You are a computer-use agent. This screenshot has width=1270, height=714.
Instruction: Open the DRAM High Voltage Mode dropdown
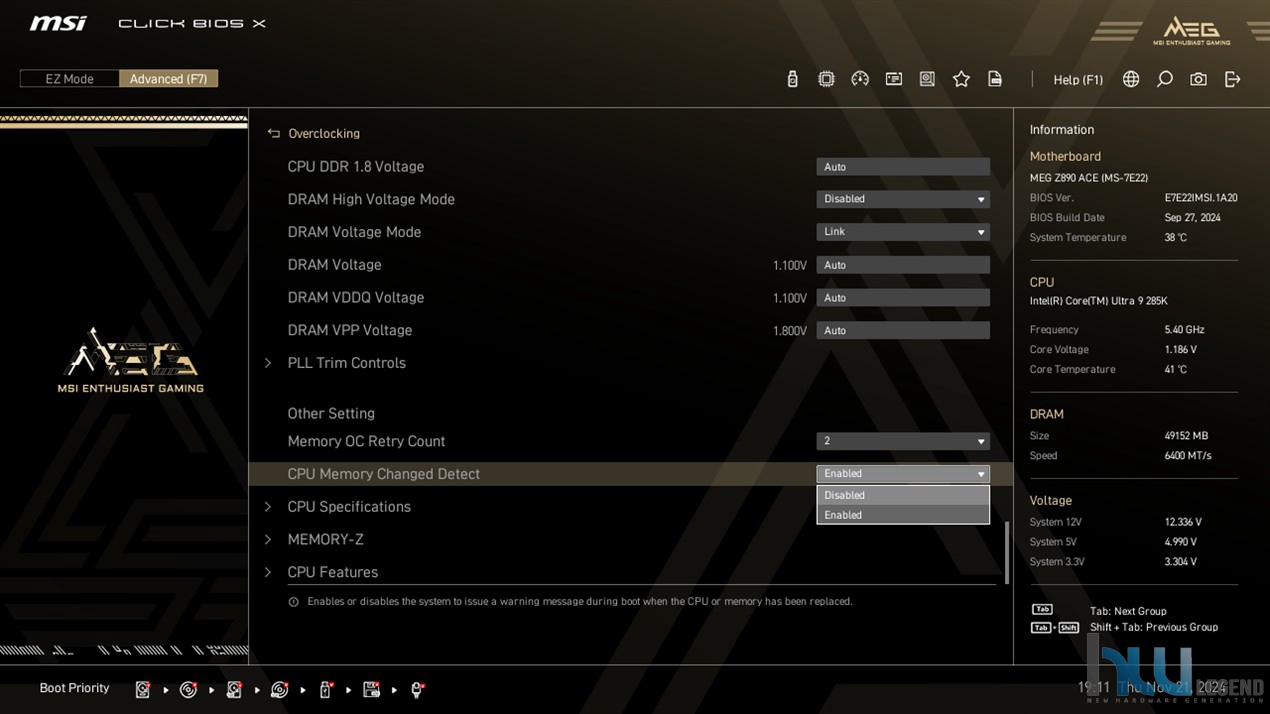(903, 199)
